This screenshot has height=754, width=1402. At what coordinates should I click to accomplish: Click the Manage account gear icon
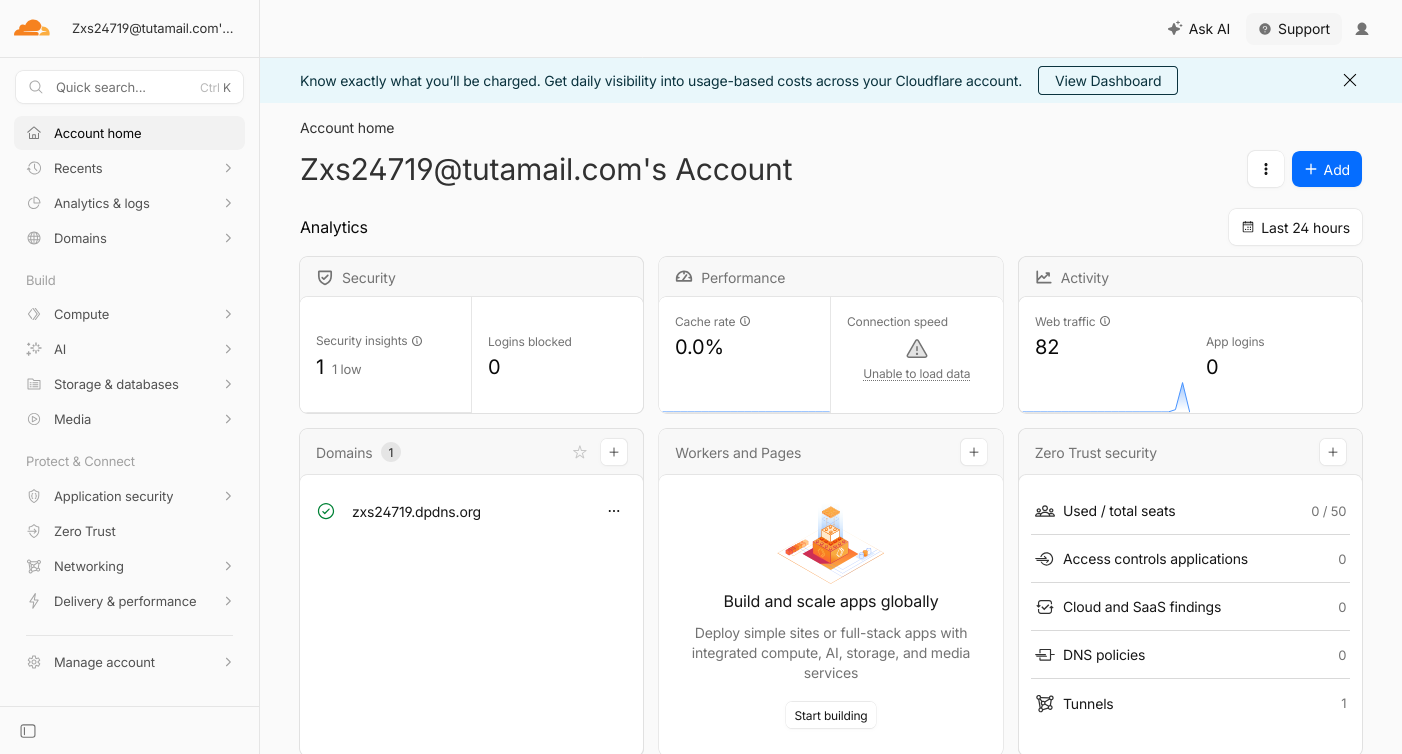(x=34, y=662)
